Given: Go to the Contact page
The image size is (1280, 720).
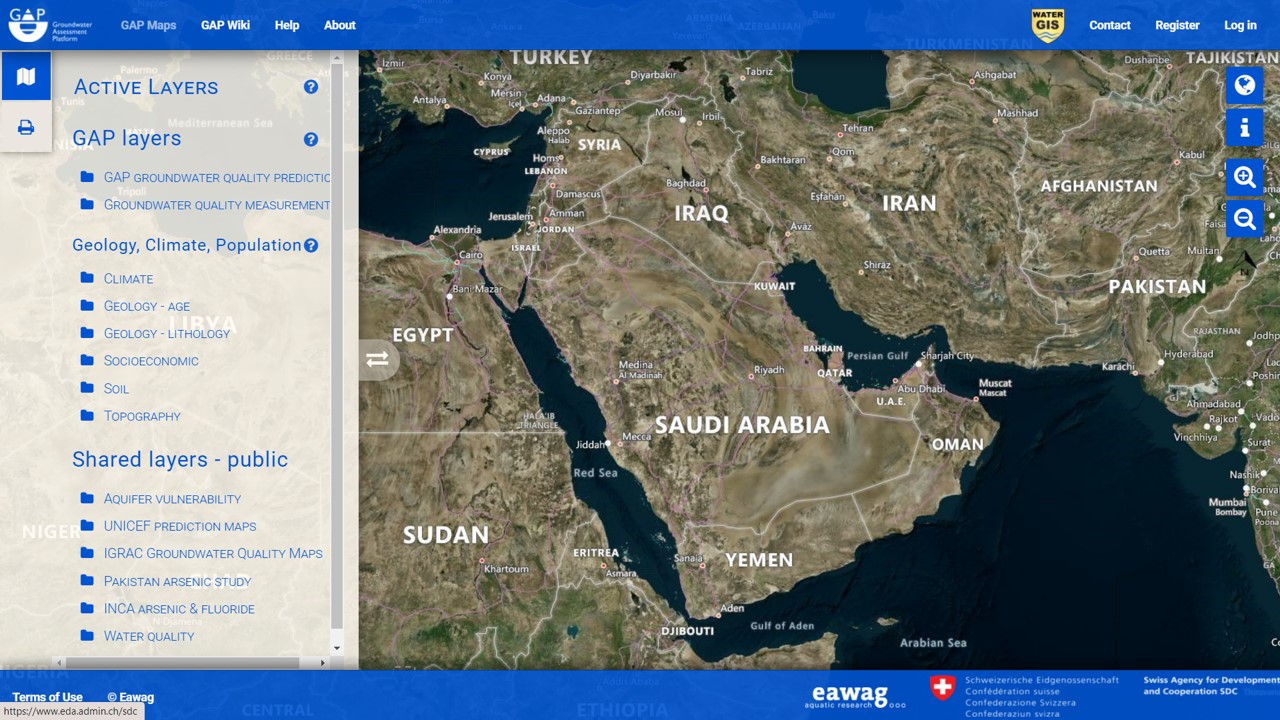Looking at the screenshot, I should tap(1110, 25).
